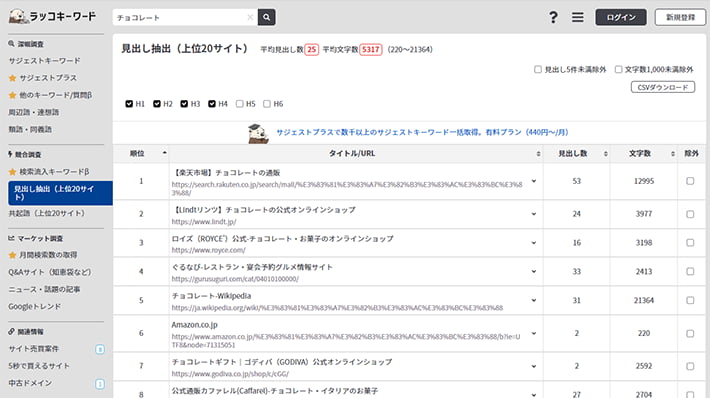Click the 除外 column header
This screenshot has height=398, width=710.
pos(691,153)
